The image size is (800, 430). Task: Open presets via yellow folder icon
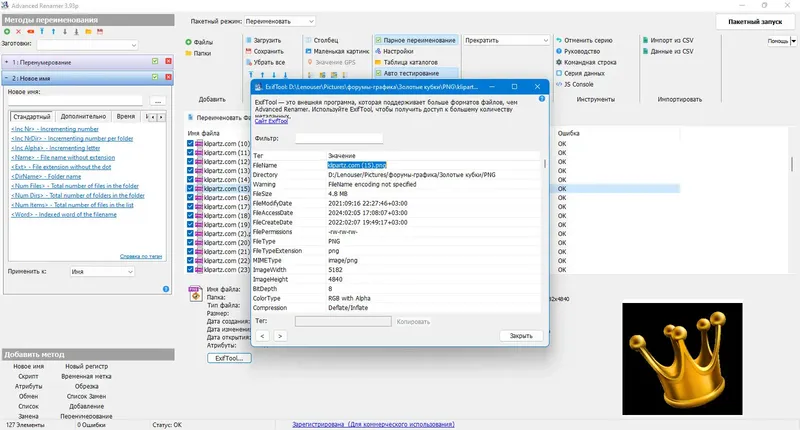88,32
